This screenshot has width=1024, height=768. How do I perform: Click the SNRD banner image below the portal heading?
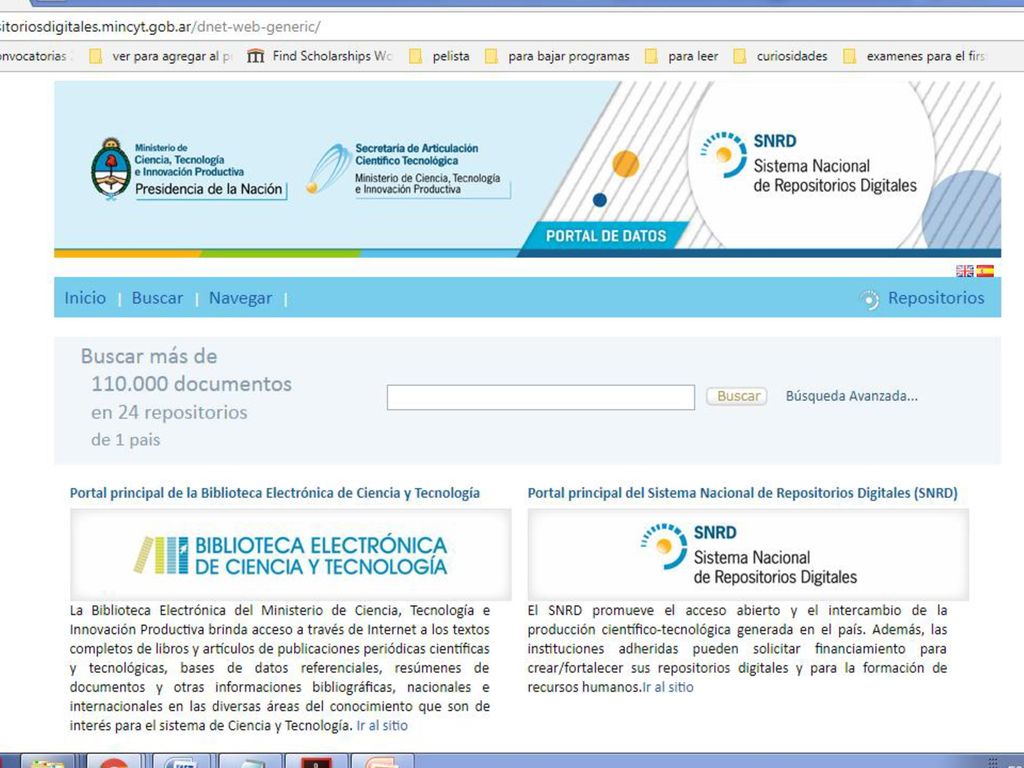[748, 554]
